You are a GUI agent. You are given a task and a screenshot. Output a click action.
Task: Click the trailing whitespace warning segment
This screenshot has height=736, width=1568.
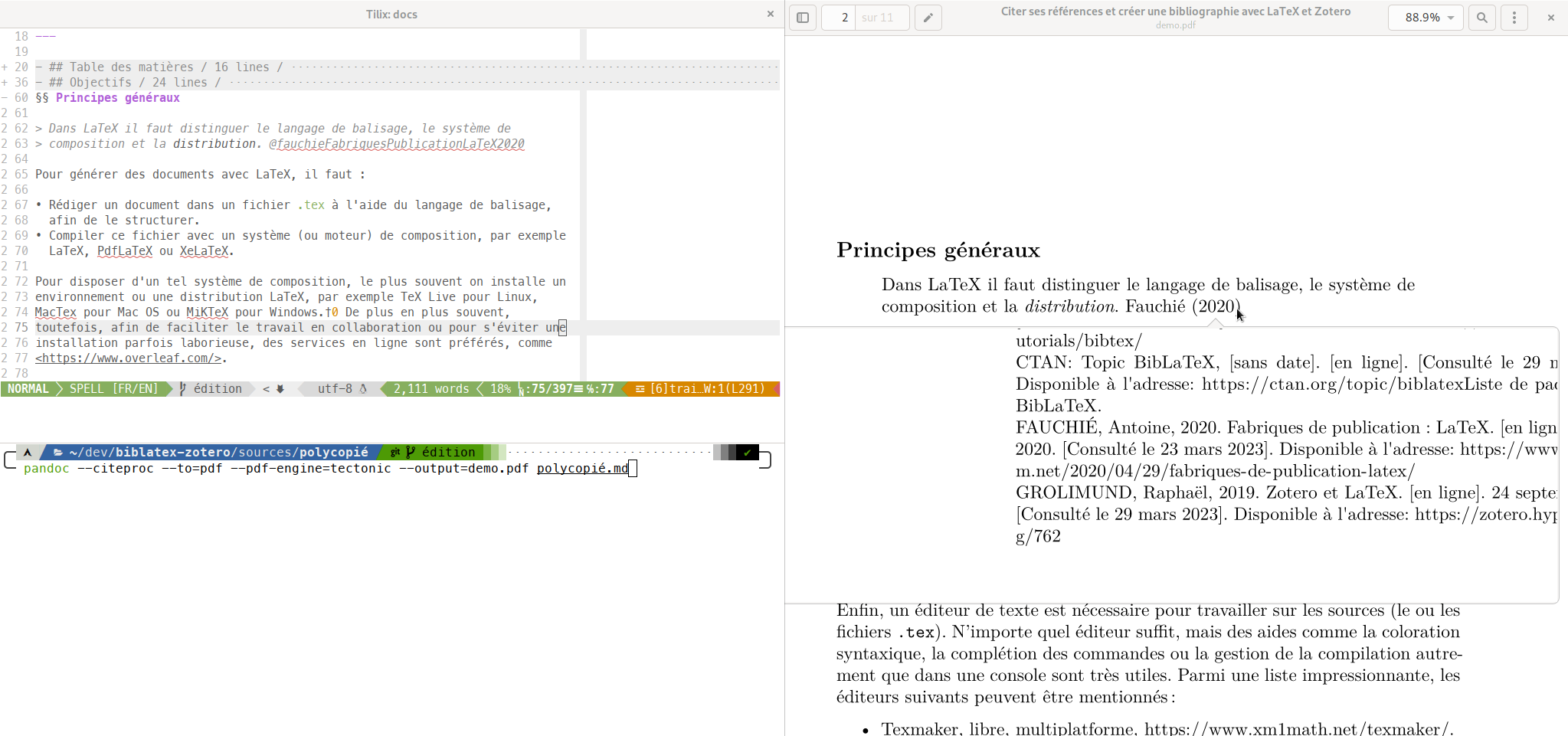click(x=700, y=389)
